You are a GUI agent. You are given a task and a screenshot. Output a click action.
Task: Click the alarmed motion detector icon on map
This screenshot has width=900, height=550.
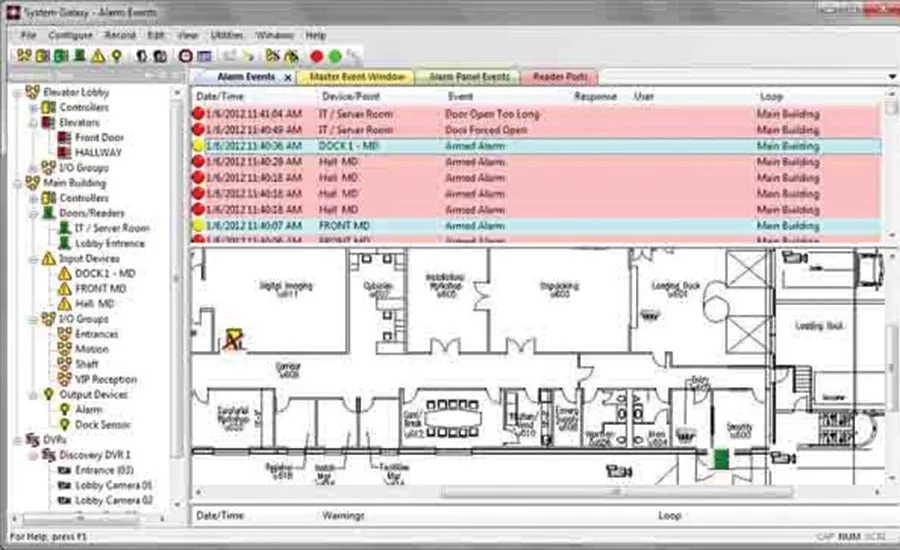[x=234, y=339]
